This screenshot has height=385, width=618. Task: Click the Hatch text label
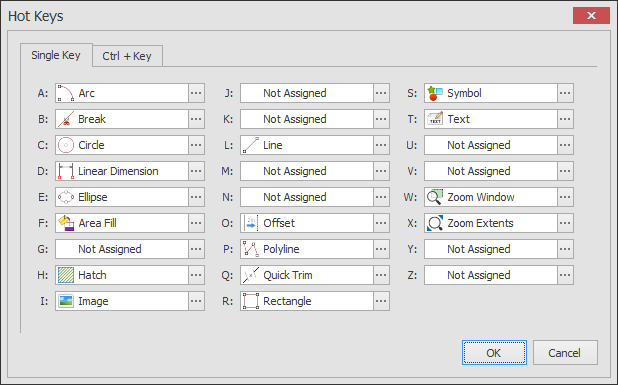pos(92,275)
